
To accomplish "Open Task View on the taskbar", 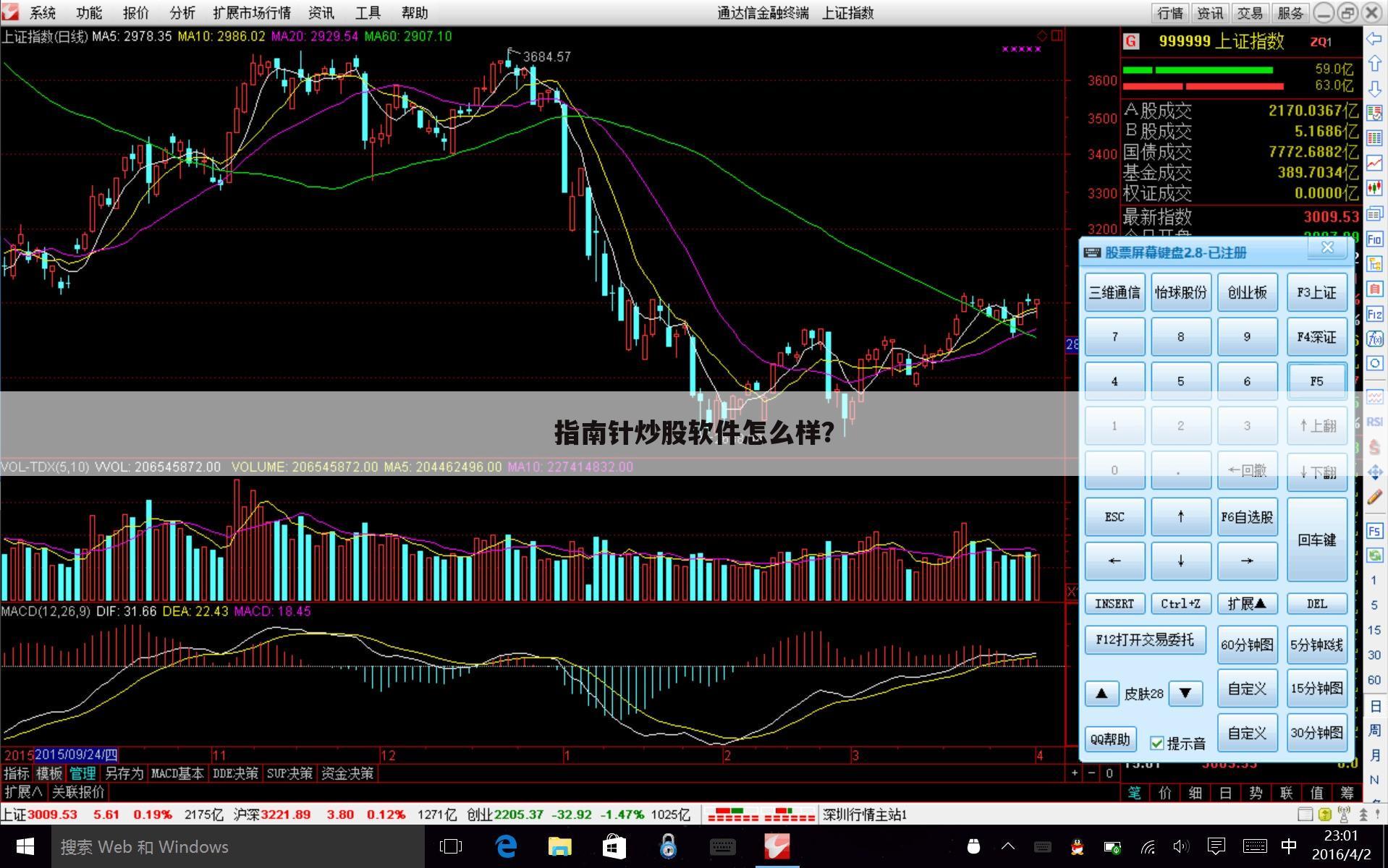I will click(451, 846).
